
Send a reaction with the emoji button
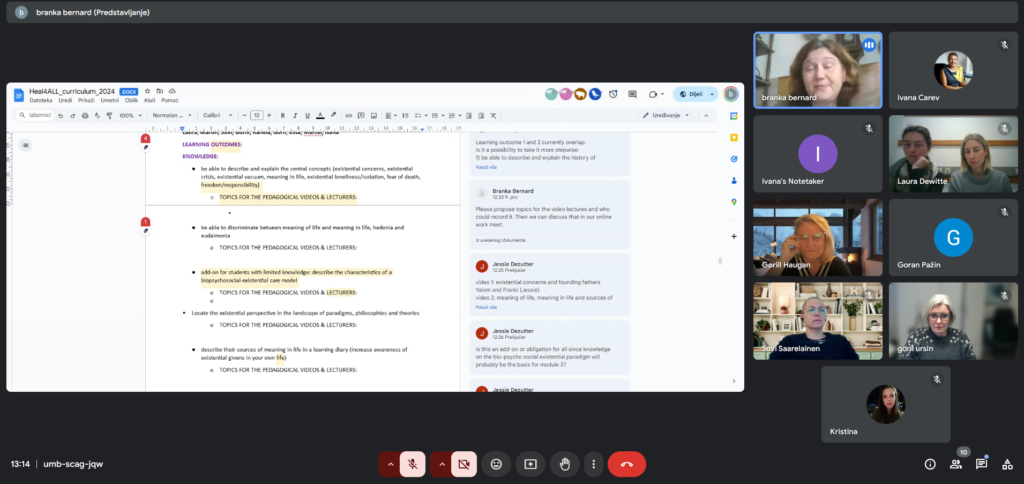pos(496,464)
